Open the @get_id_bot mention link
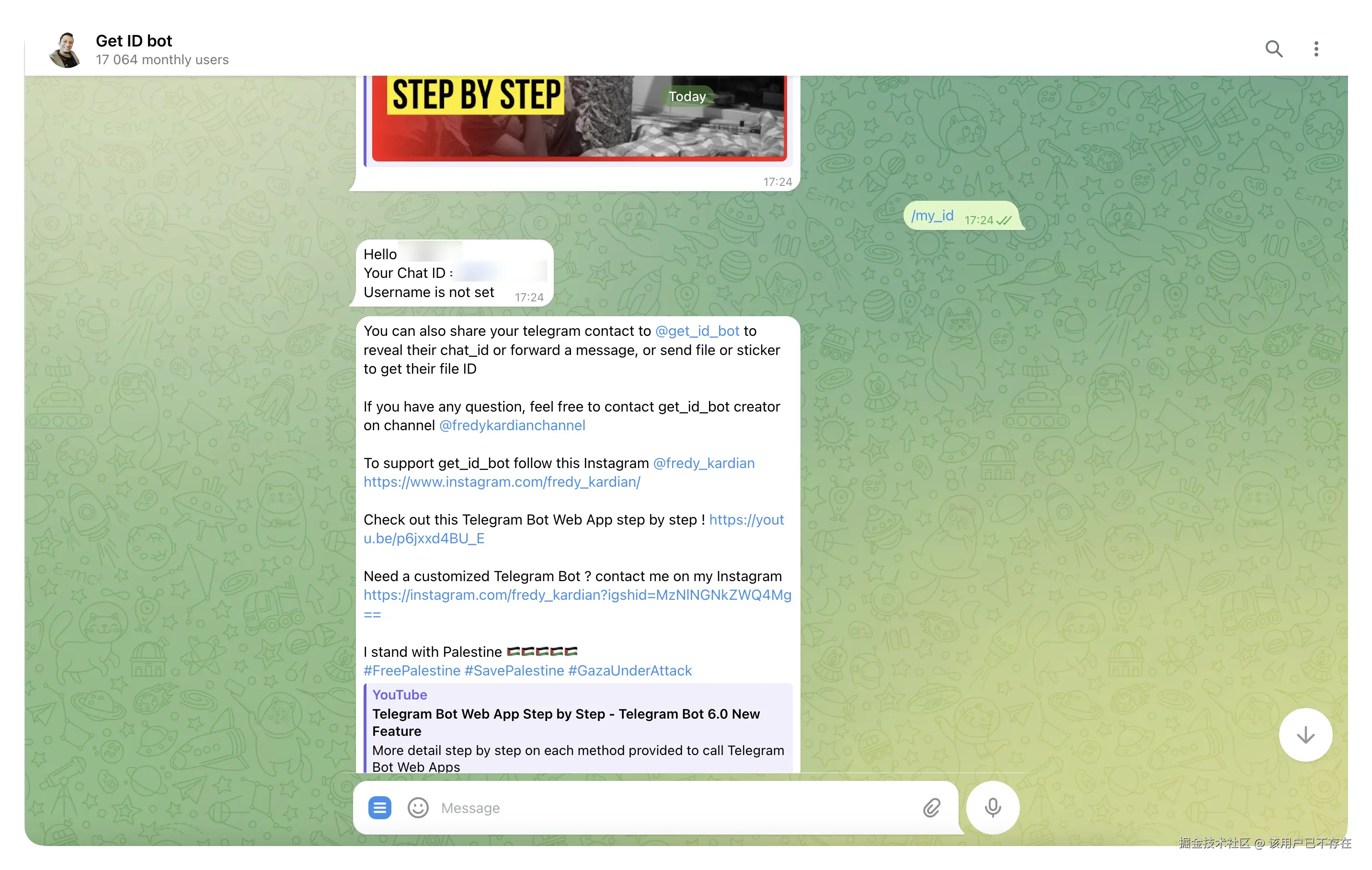The image size is (1372, 870). coord(697,331)
